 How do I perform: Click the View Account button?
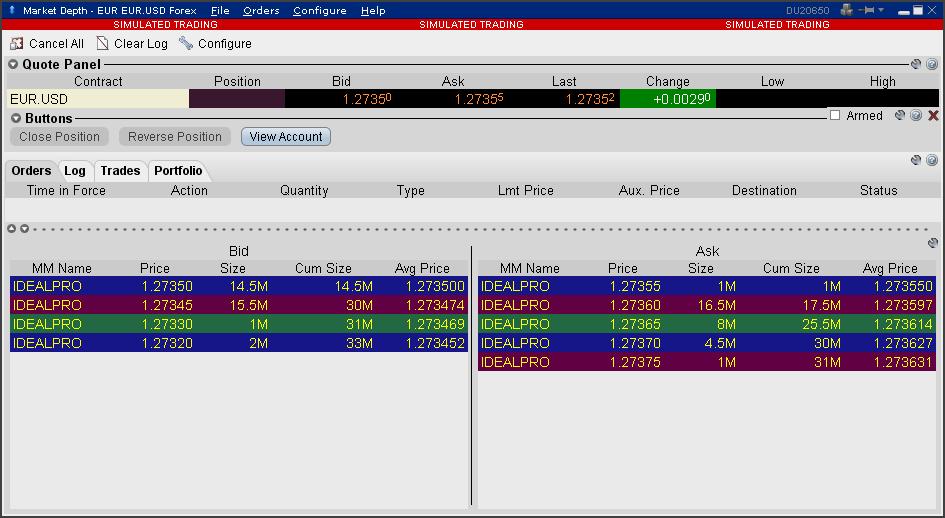click(286, 137)
